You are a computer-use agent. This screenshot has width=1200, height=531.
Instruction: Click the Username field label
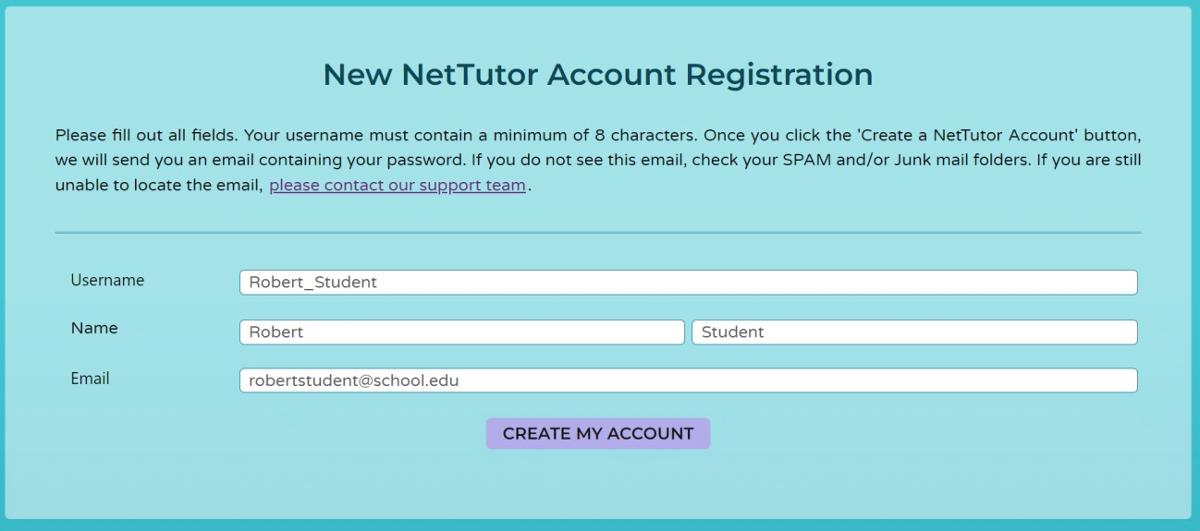pos(107,280)
